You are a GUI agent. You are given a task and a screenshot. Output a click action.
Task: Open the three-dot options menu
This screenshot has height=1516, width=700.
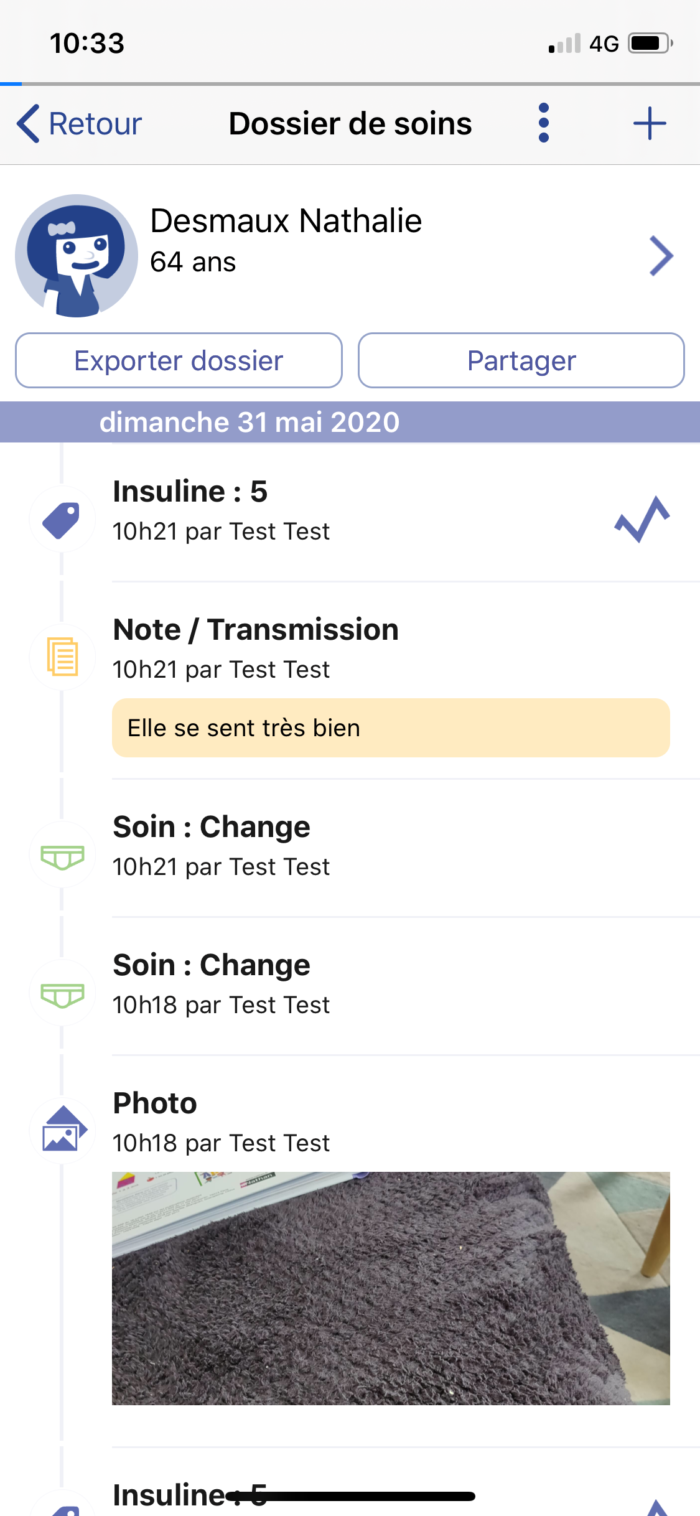pyautogui.click(x=544, y=123)
